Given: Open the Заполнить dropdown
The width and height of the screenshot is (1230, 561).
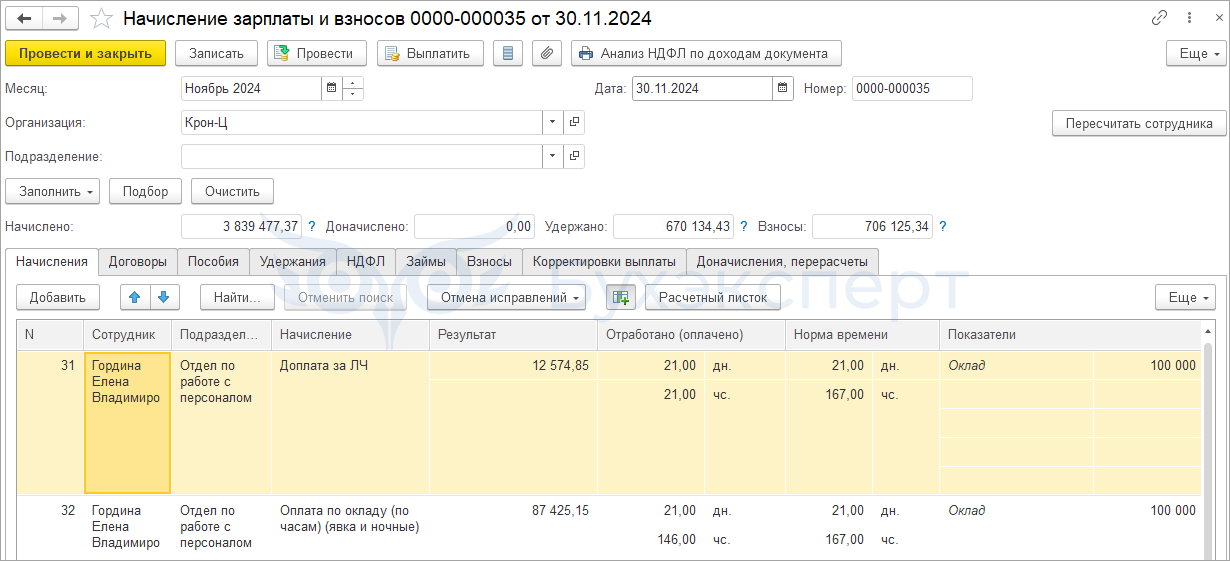Looking at the screenshot, I should click(52, 191).
